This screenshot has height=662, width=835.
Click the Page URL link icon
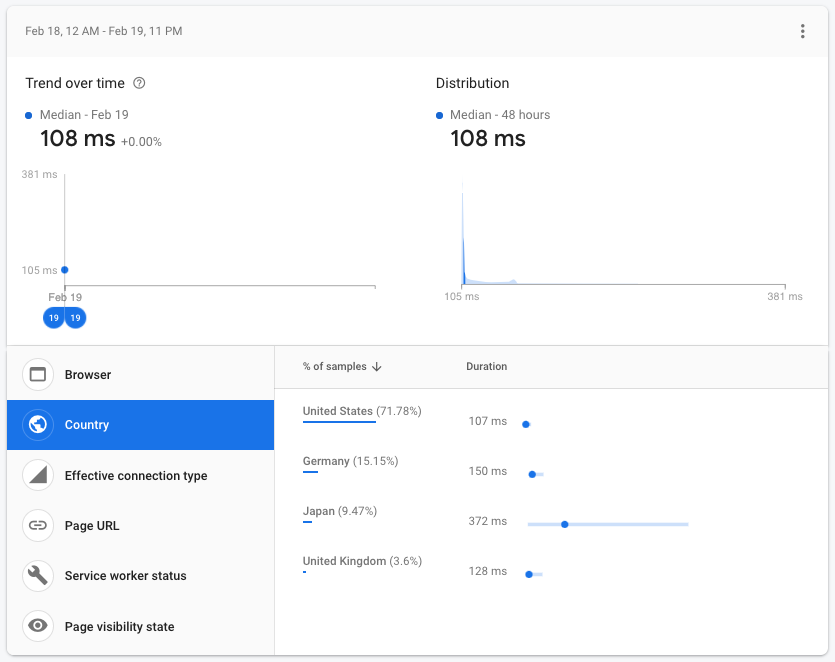(37, 525)
